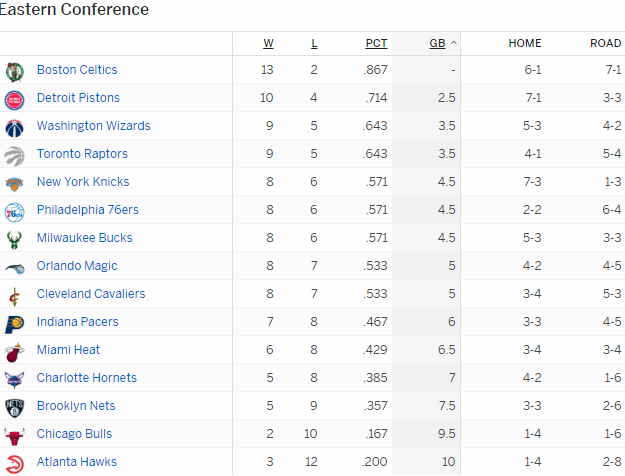Image resolution: width=625 pixels, height=476 pixels.
Task: Open the Atlanta Hawks team link
Action: (77, 462)
